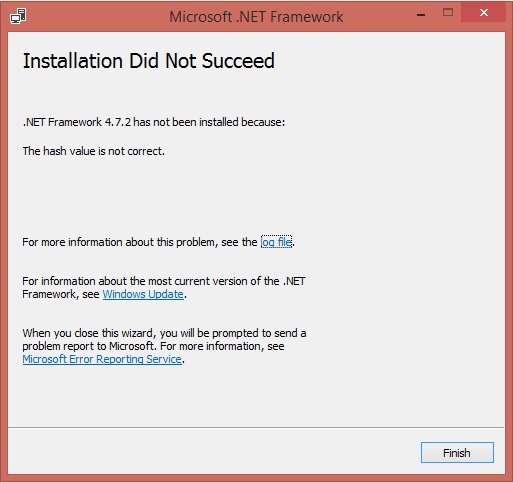513x482 pixels.
Task: Click the Installation Did Not Succeed heading
Action: (x=149, y=61)
